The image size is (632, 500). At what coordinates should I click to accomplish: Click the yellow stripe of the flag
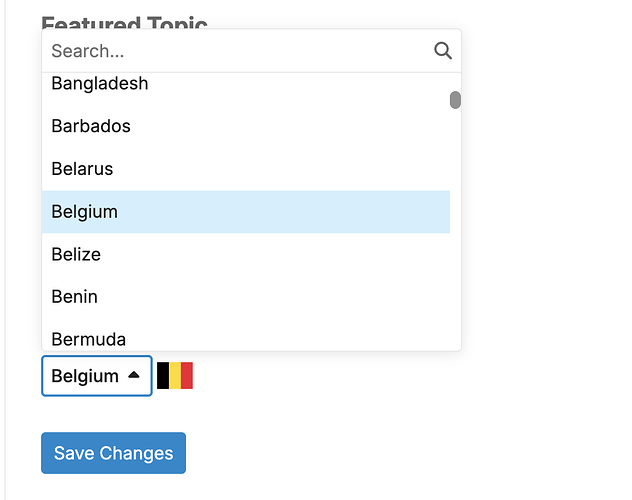(175, 376)
